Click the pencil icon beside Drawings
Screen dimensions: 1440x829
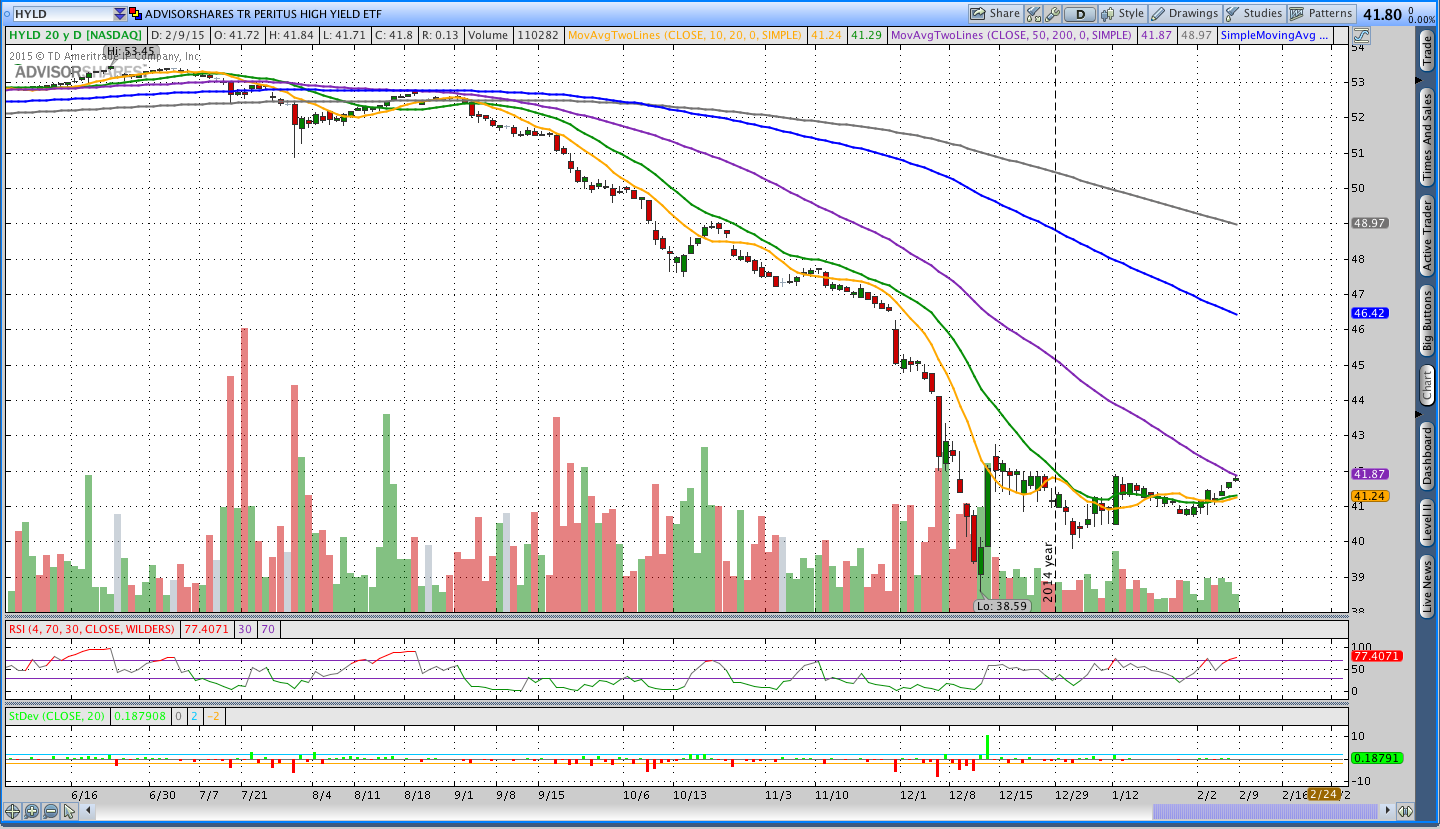(1158, 14)
